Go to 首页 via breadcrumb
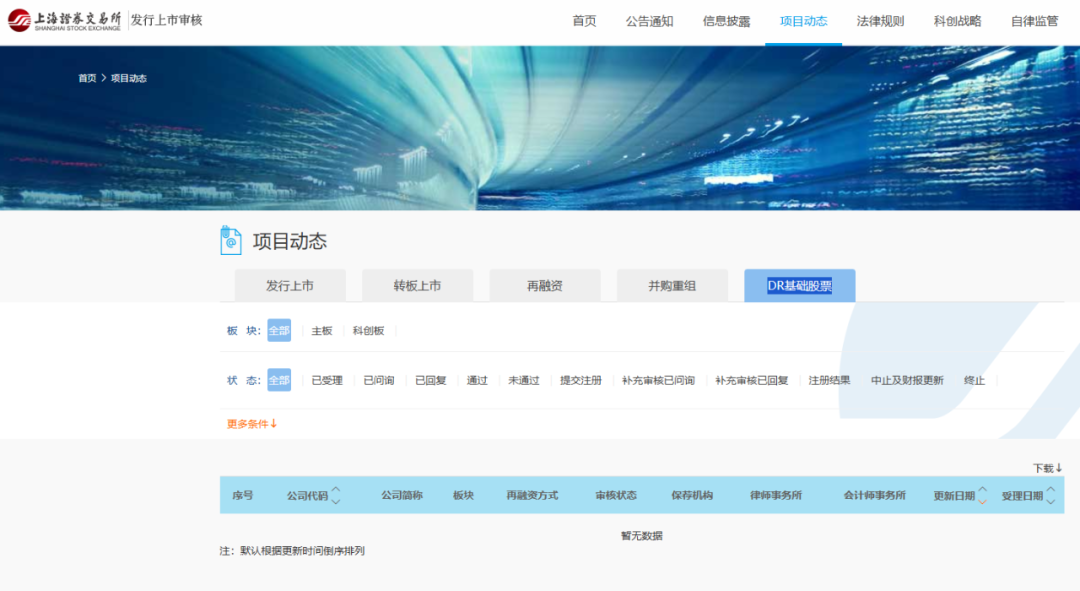The width and height of the screenshot is (1080, 591). 87,79
